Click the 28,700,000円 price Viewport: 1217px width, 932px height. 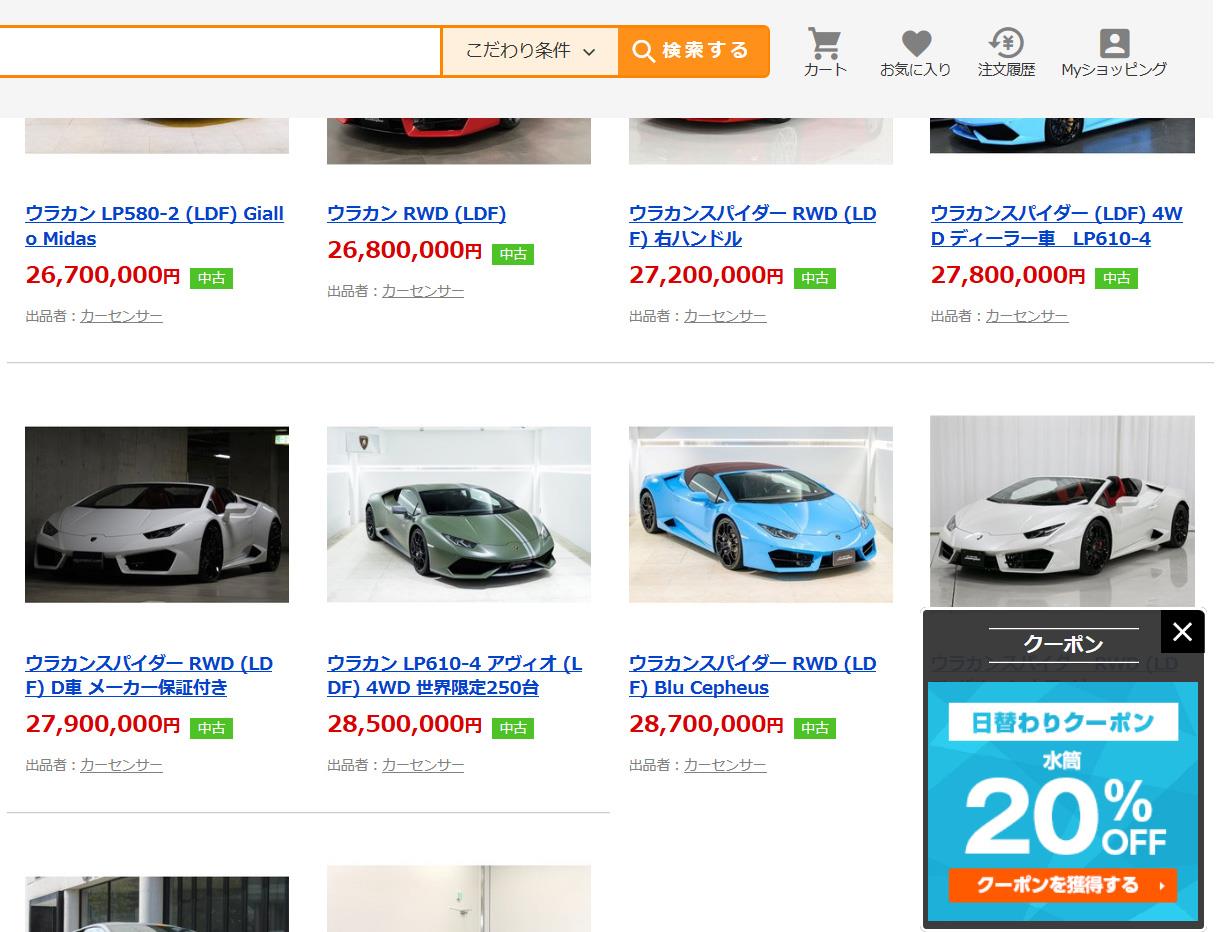[707, 724]
